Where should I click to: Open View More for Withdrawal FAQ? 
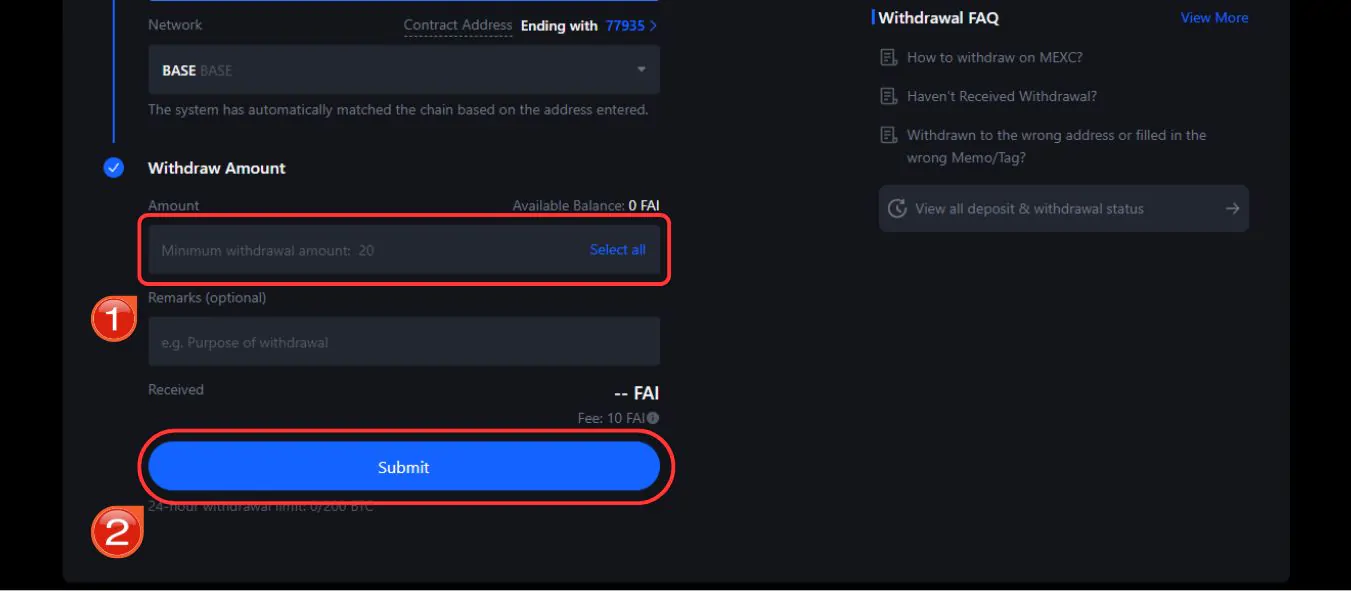coord(1214,18)
